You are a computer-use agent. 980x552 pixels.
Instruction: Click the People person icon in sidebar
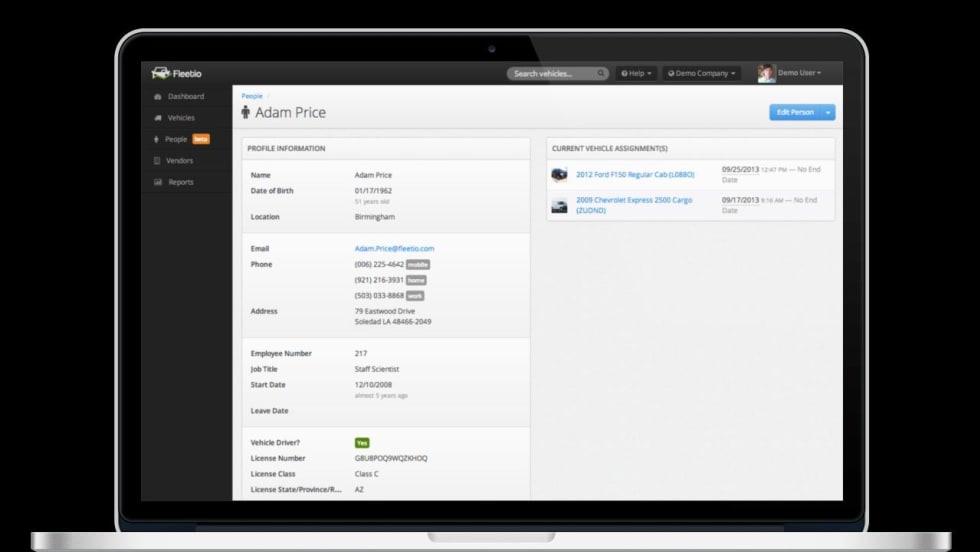157,140
